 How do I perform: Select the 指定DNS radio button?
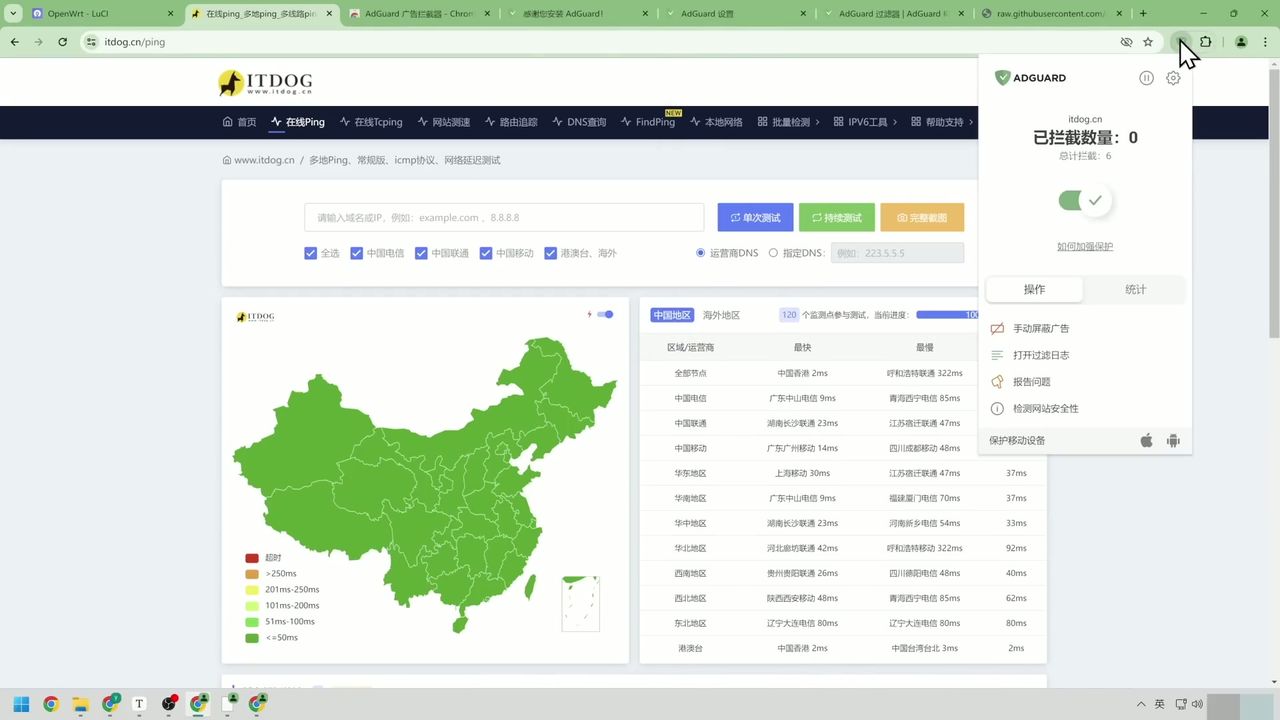[x=773, y=253]
